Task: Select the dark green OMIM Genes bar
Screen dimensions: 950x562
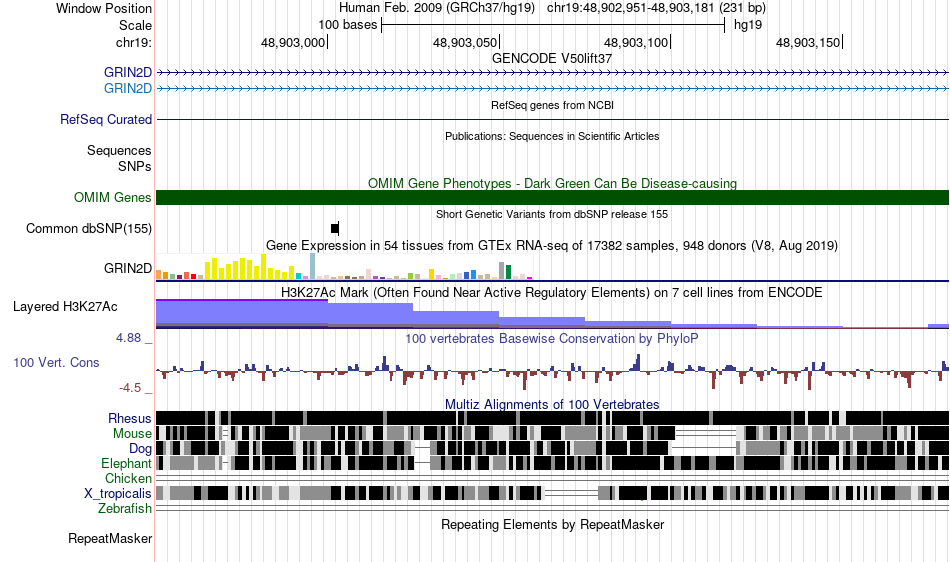Action: pyautogui.click(x=553, y=197)
